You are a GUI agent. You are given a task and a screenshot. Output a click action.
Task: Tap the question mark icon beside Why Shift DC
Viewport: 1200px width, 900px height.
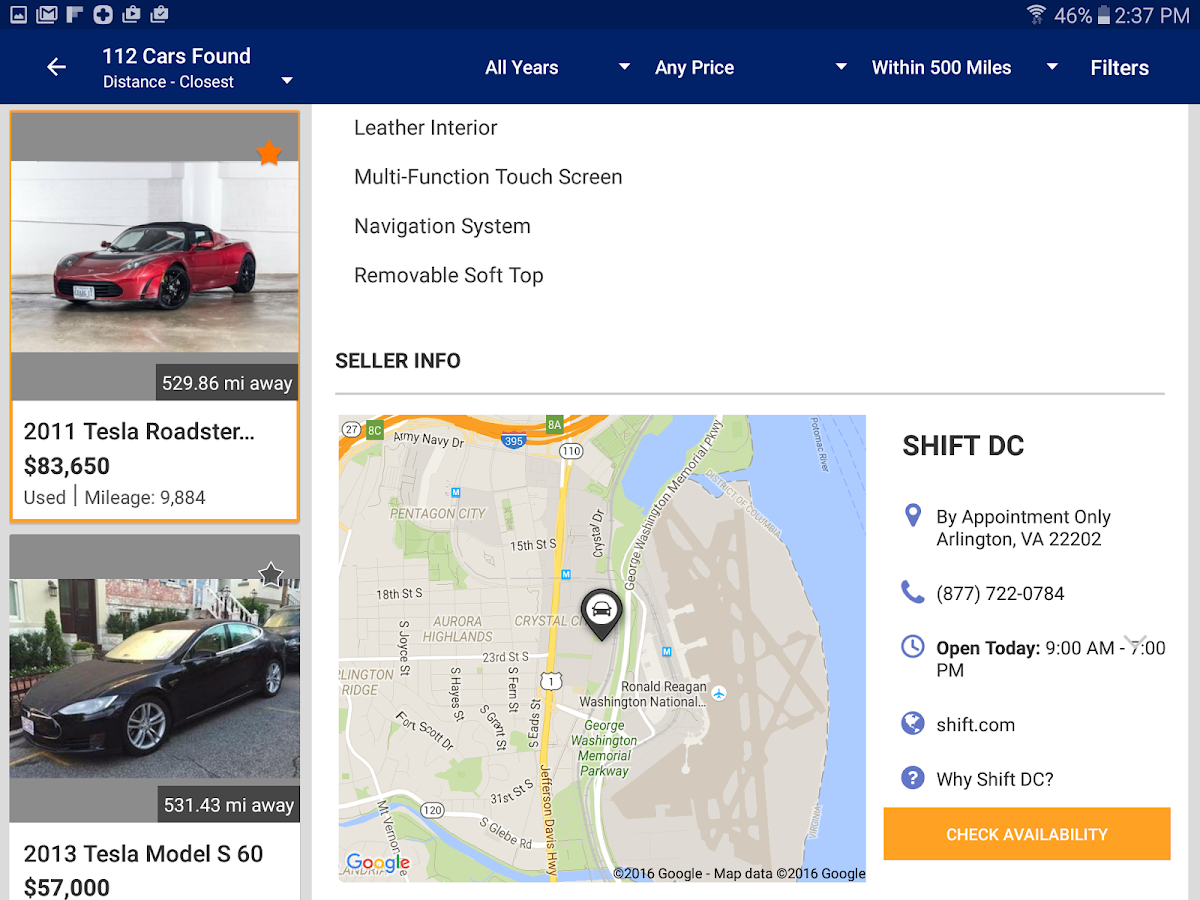tap(912, 778)
